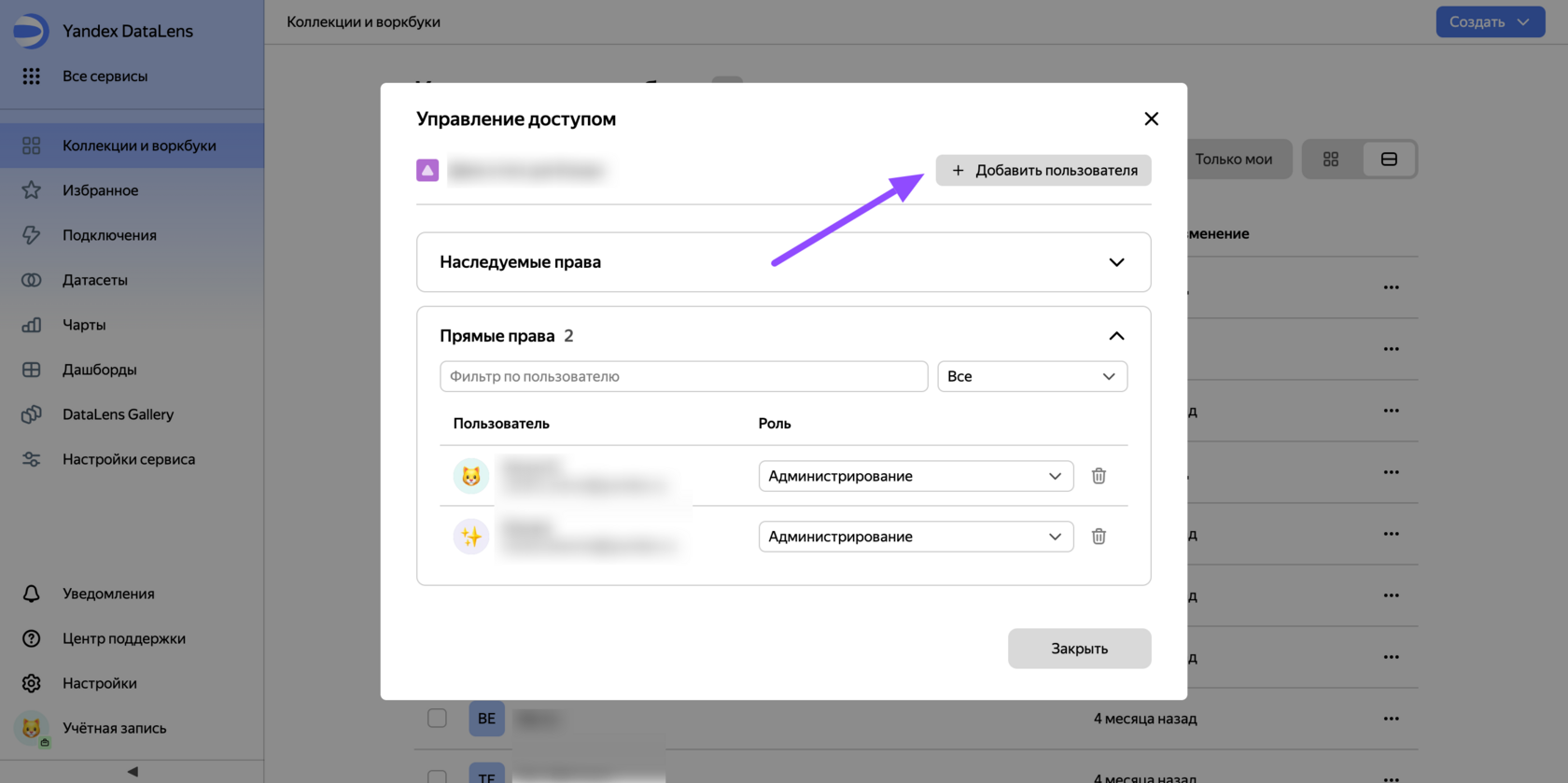This screenshot has height=783, width=1568.
Task: Click the Yandex DataLens logo icon
Action: (30, 31)
